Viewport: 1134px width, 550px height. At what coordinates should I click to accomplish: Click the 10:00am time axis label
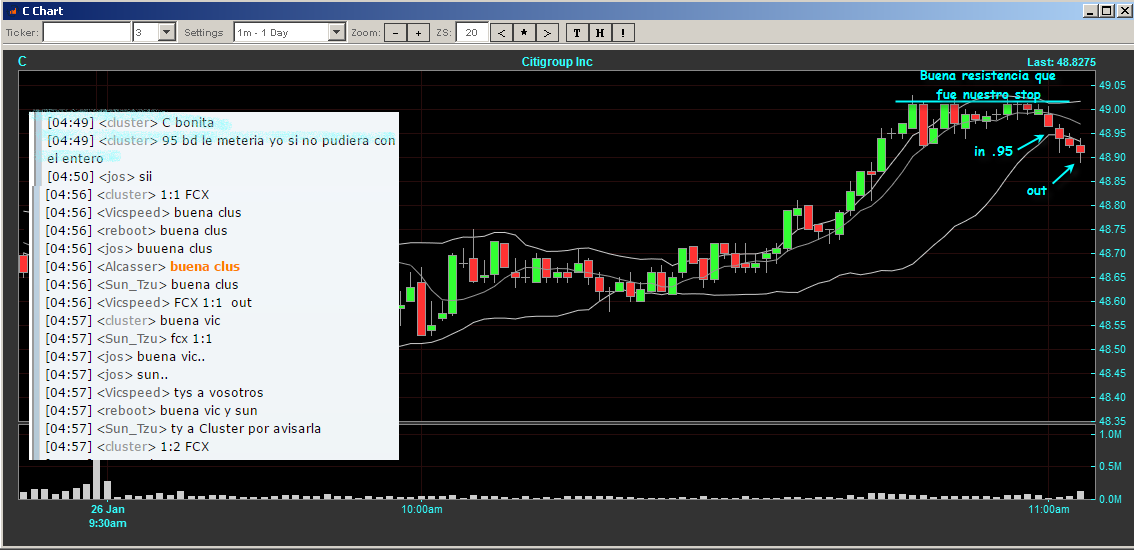[x=422, y=510]
